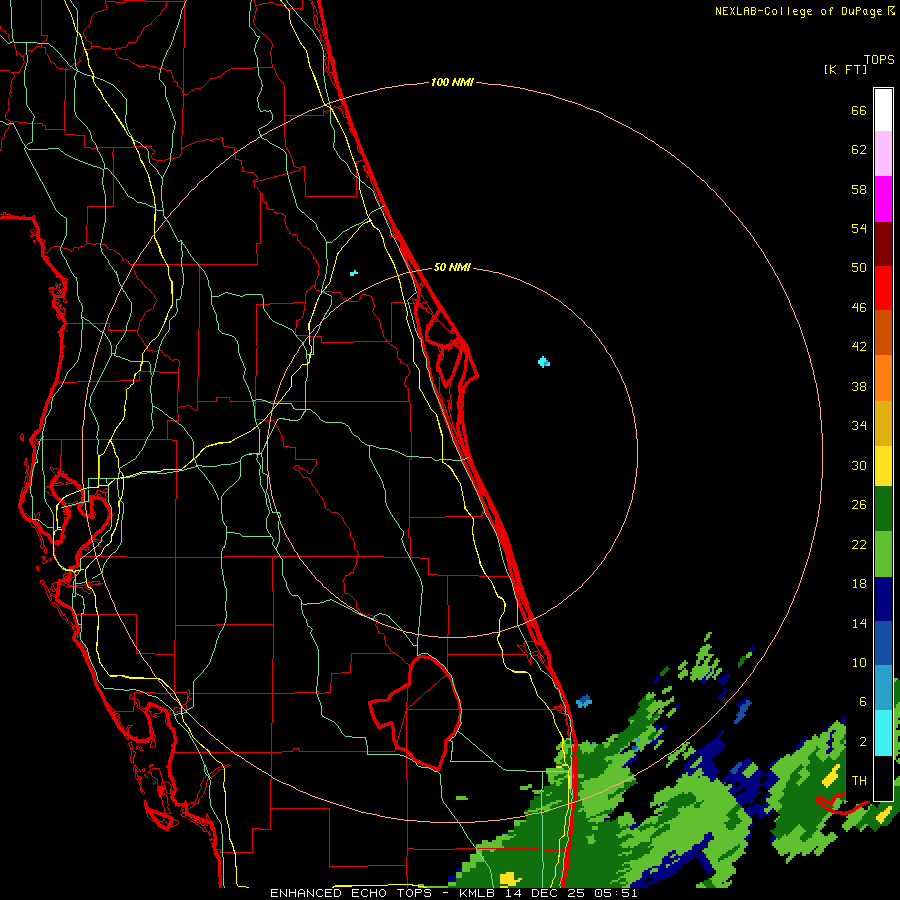Click the '34' legend value

pos(859,426)
